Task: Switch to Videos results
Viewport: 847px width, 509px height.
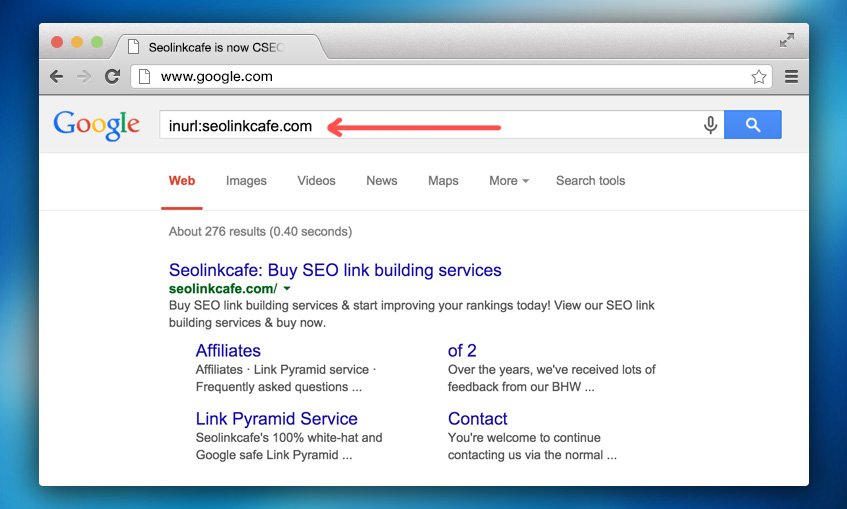Action: point(317,181)
